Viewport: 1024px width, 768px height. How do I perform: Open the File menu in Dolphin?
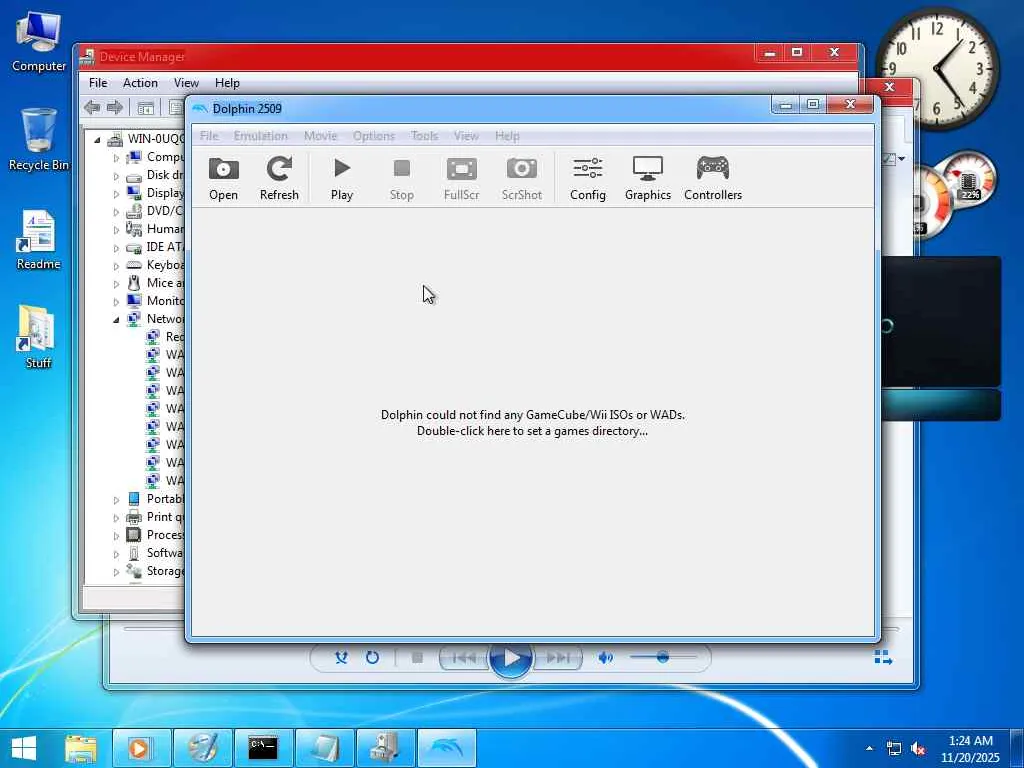[x=209, y=136]
